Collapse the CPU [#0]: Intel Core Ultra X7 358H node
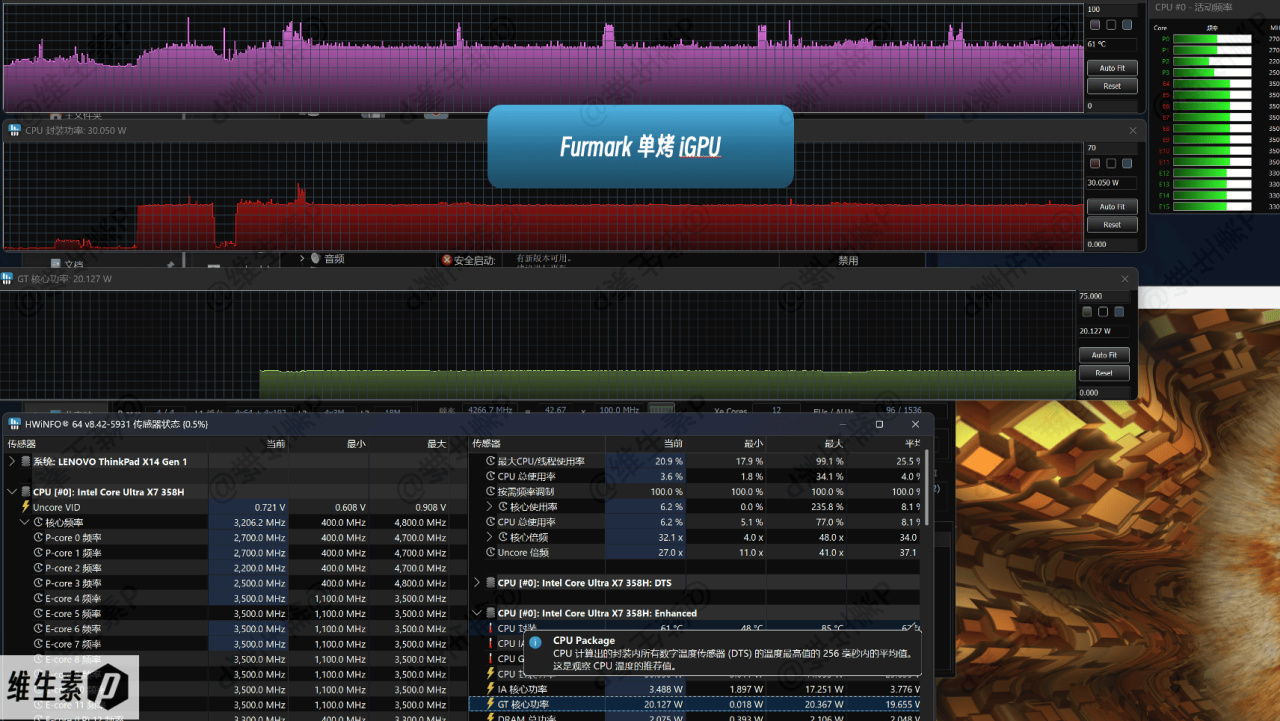The width and height of the screenshot is (1280, 721). click(x=12, y=492)
